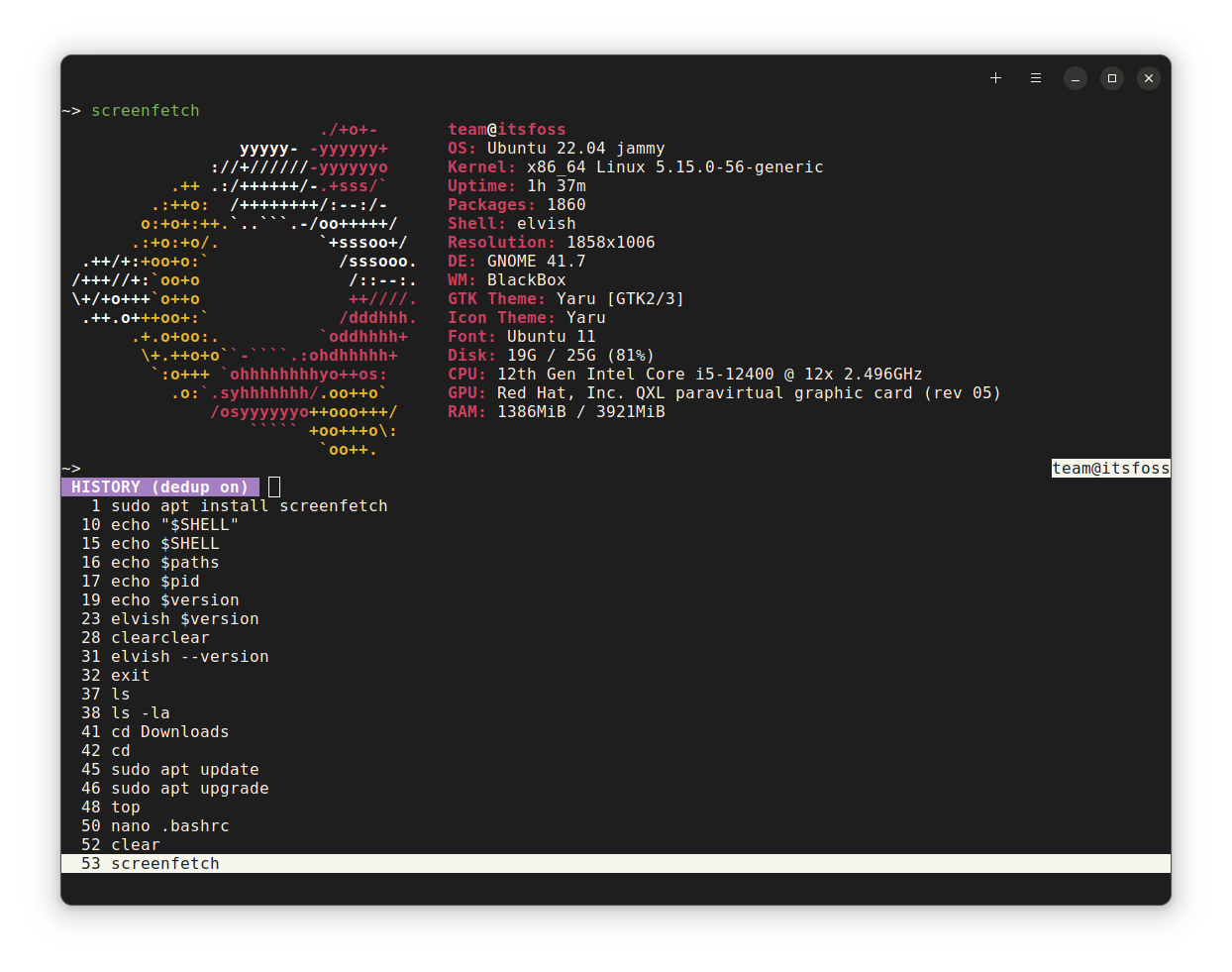The width and height of the screenshot is (1232, 972).
Task: Select the sudo apt upgrade history entry
Action: tap(189, 788)
